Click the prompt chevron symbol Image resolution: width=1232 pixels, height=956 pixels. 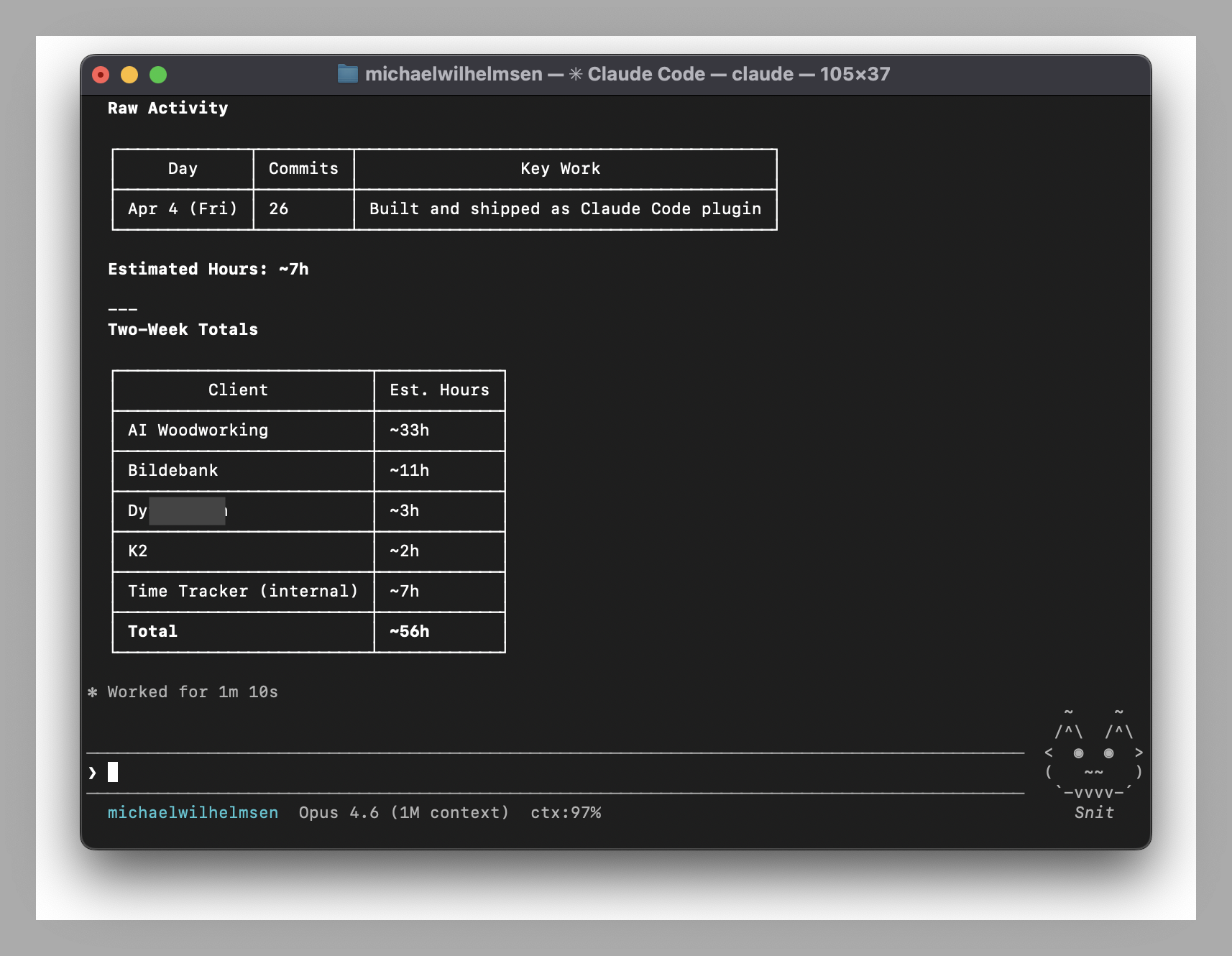tap(93, 773)
